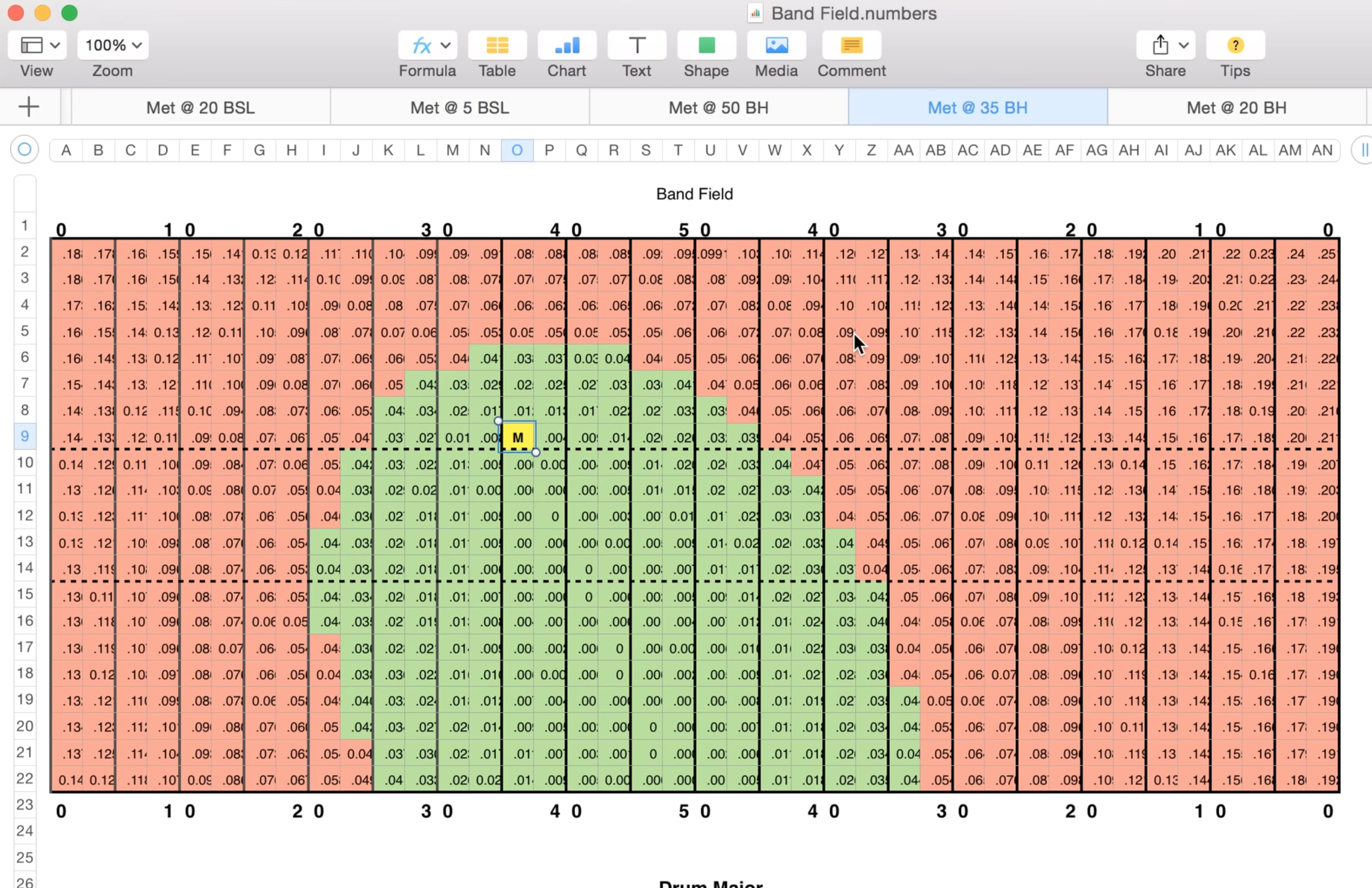The image size is (1372, 888).
Task: Open the View options dropdown
Action: tap(36, 46)
